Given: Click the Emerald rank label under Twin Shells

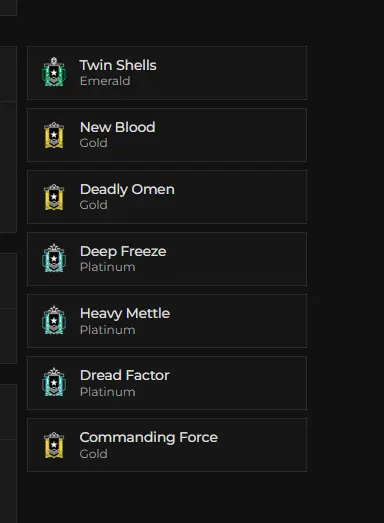Looking at the screenshot, I should [105, 81].
